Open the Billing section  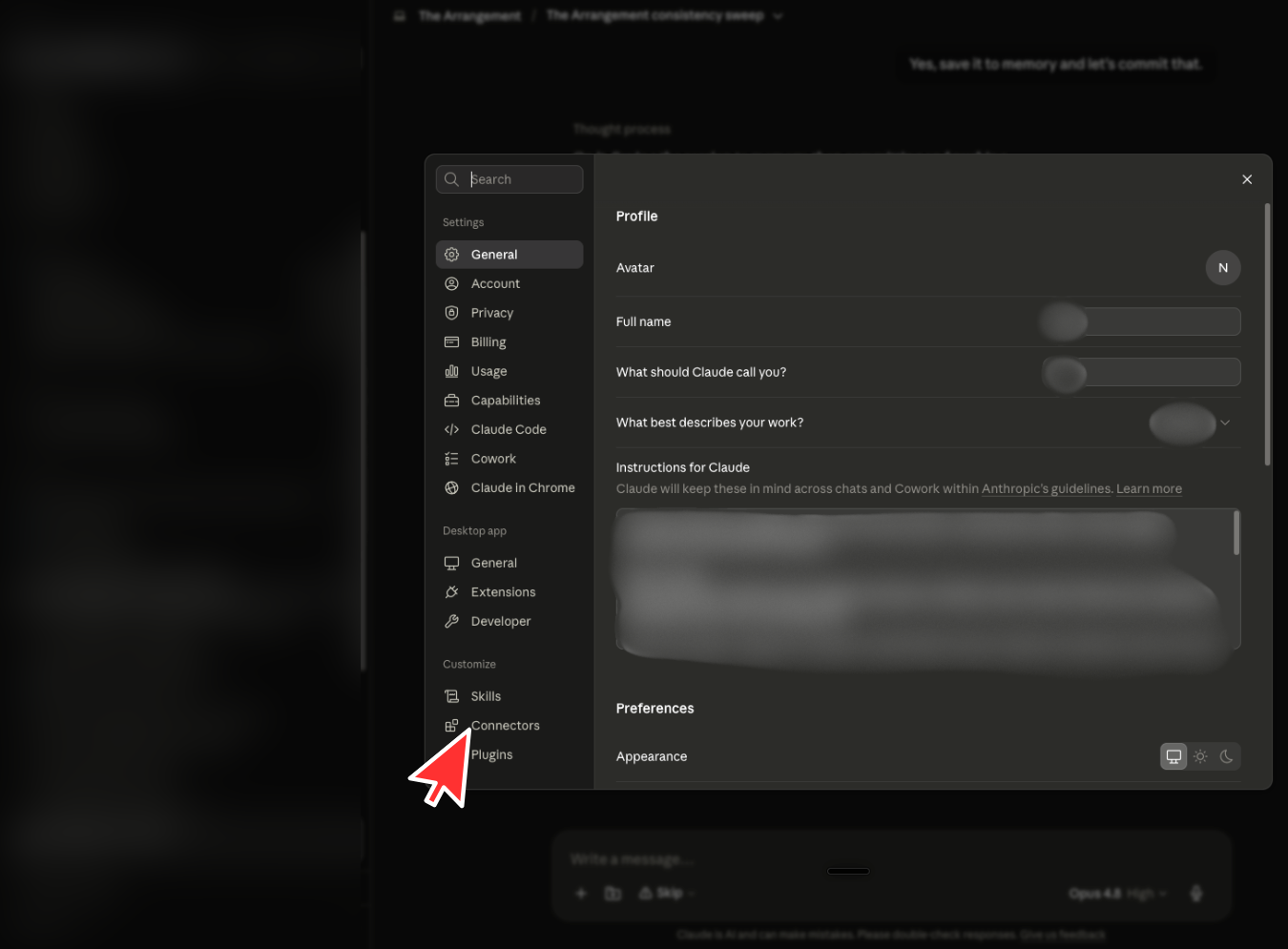(x=509, y=342)
